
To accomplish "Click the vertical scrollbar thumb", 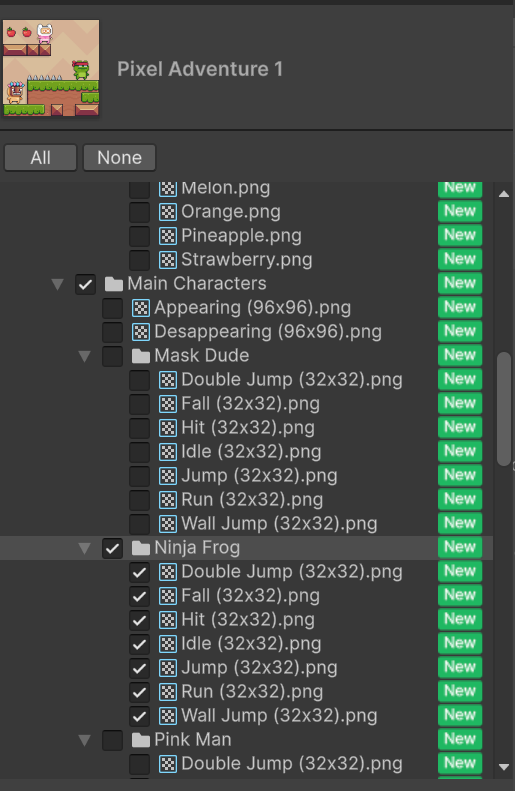I will click(503, 409).
